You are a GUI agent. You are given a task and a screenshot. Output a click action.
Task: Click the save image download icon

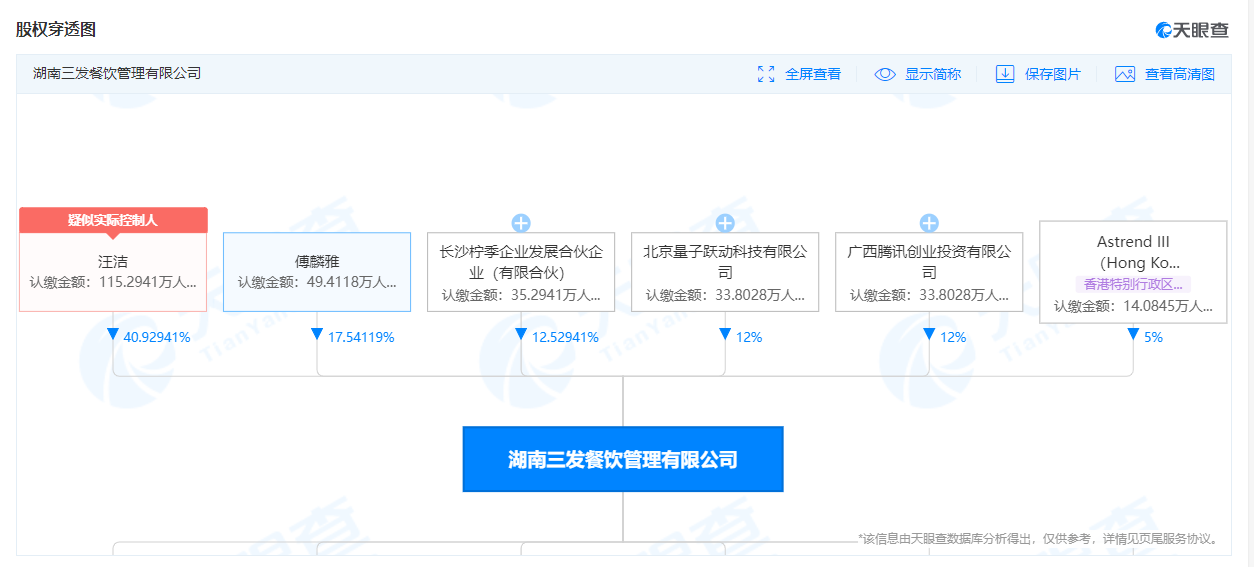pyautogui.click(x=1005, y=74)
